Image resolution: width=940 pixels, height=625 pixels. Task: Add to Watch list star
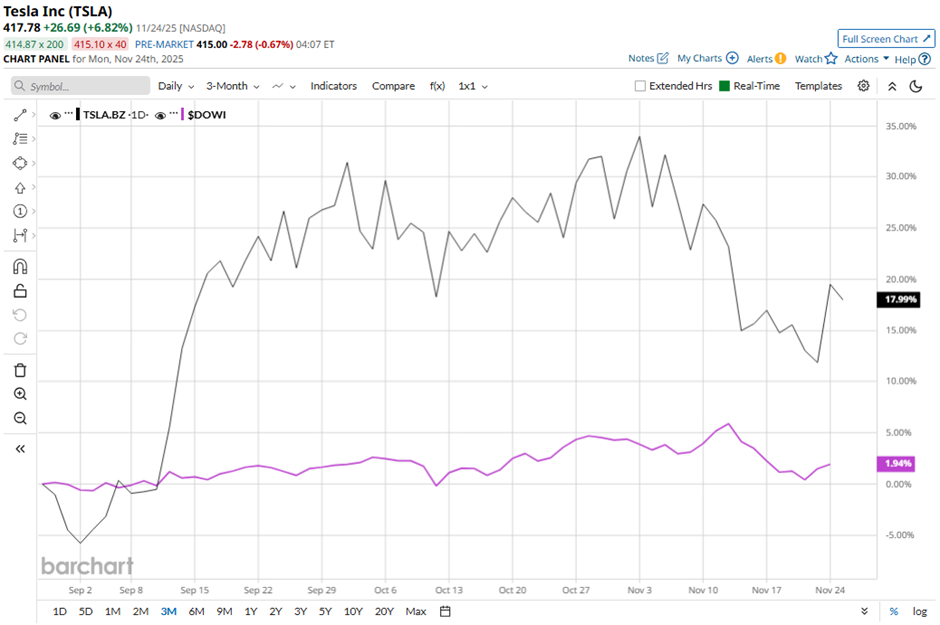(x=815, y=59)
